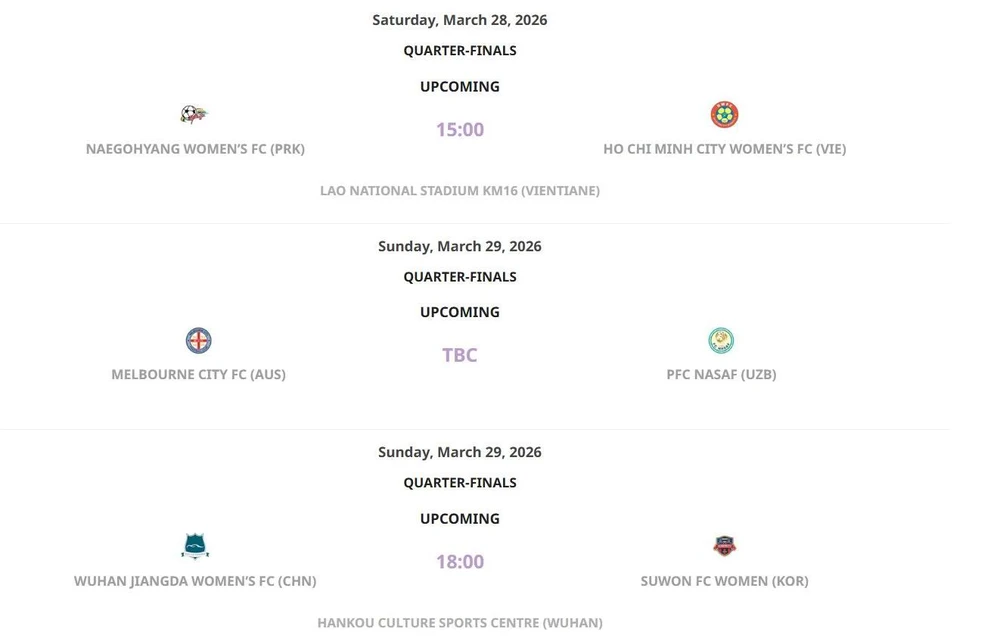1000x638 pixels.
Task: Open Ho Chi Minh City Women's FC (VIE) link
Action: tap(724, 149)
